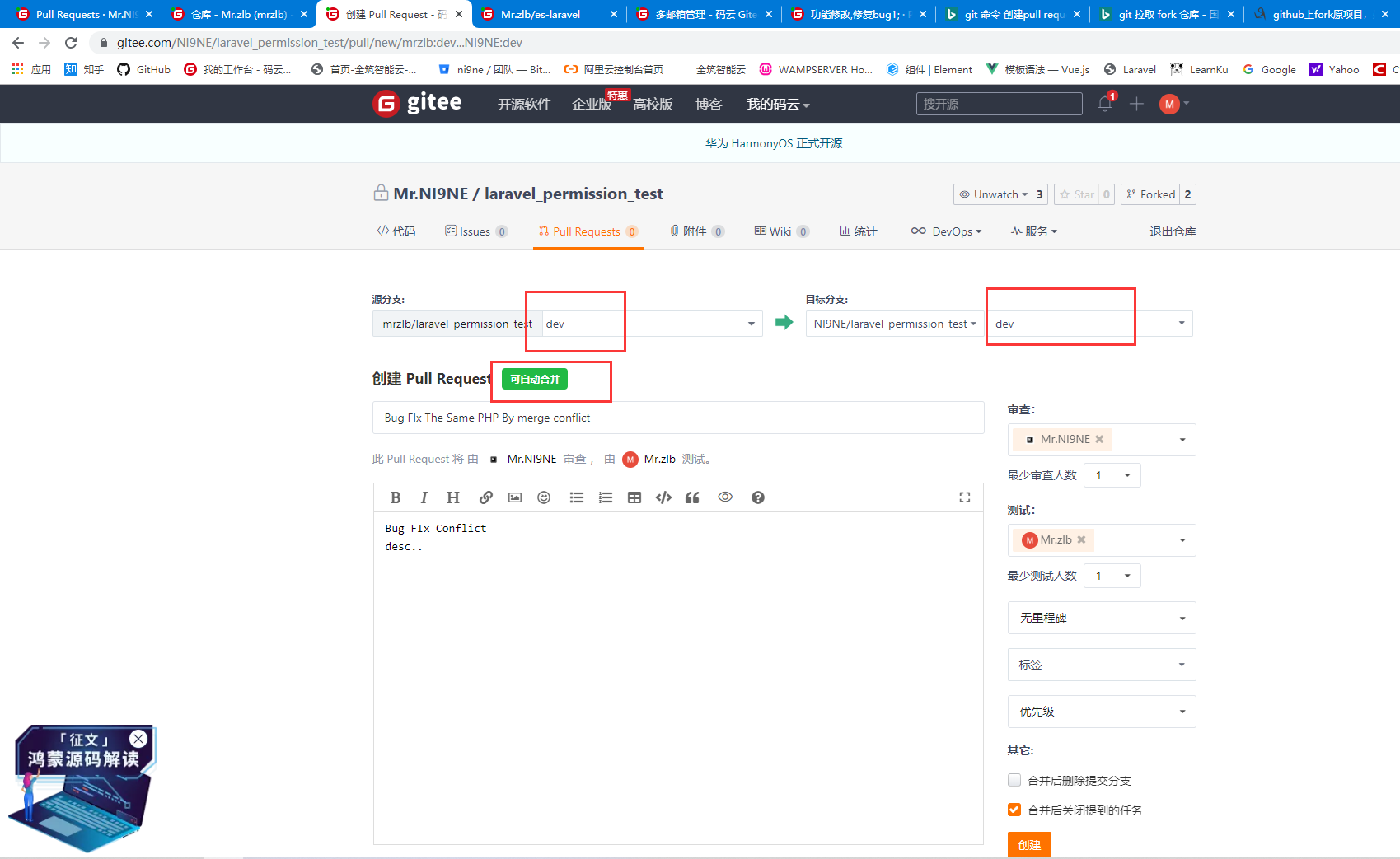
Task: Click the pull request title input field
Action: (678, 418)
